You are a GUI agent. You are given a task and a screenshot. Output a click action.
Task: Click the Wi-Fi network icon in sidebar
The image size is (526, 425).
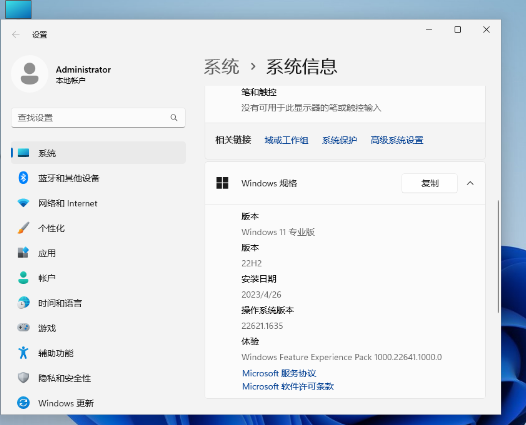23,203
